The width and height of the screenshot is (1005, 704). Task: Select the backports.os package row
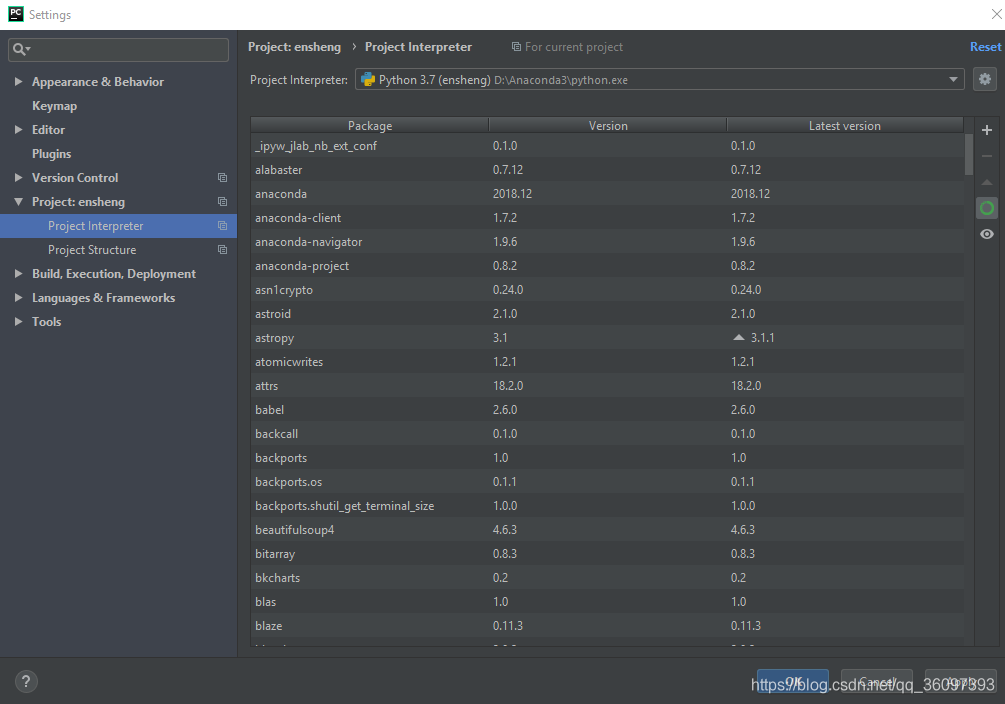tap(607, 482)
